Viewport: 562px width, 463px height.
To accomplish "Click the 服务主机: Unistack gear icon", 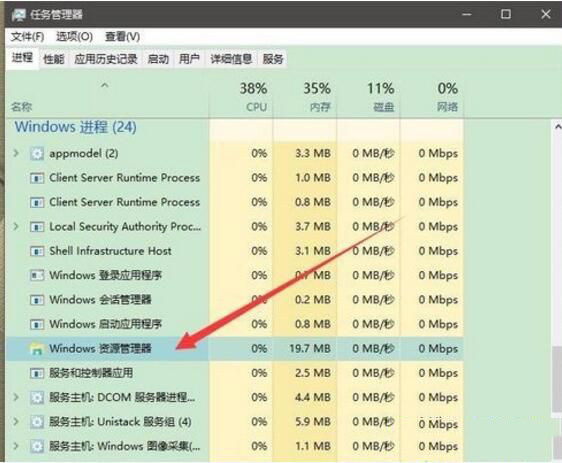I will [x=37, y=422].
